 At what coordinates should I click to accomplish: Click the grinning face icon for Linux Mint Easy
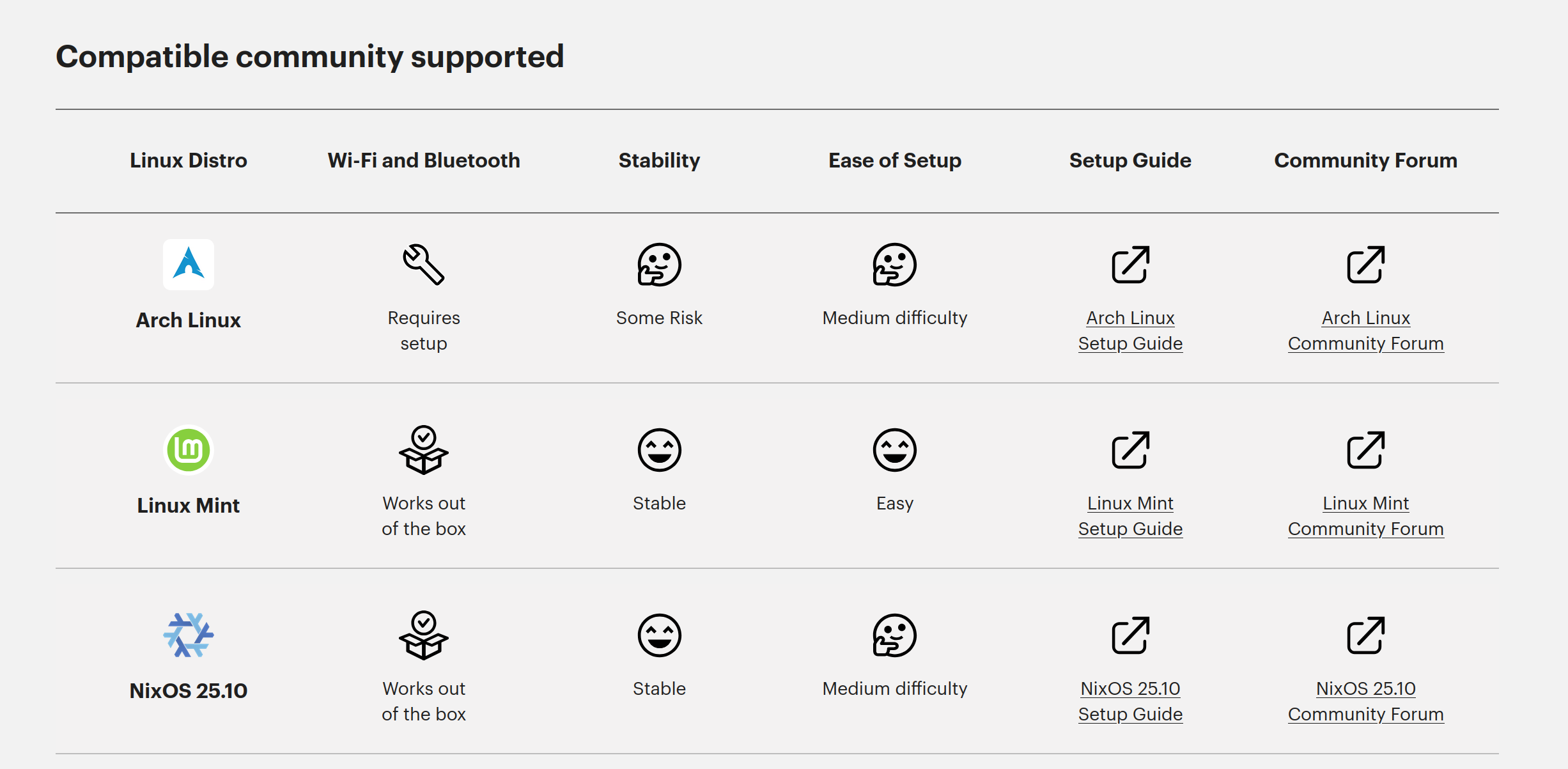point(894,450)
